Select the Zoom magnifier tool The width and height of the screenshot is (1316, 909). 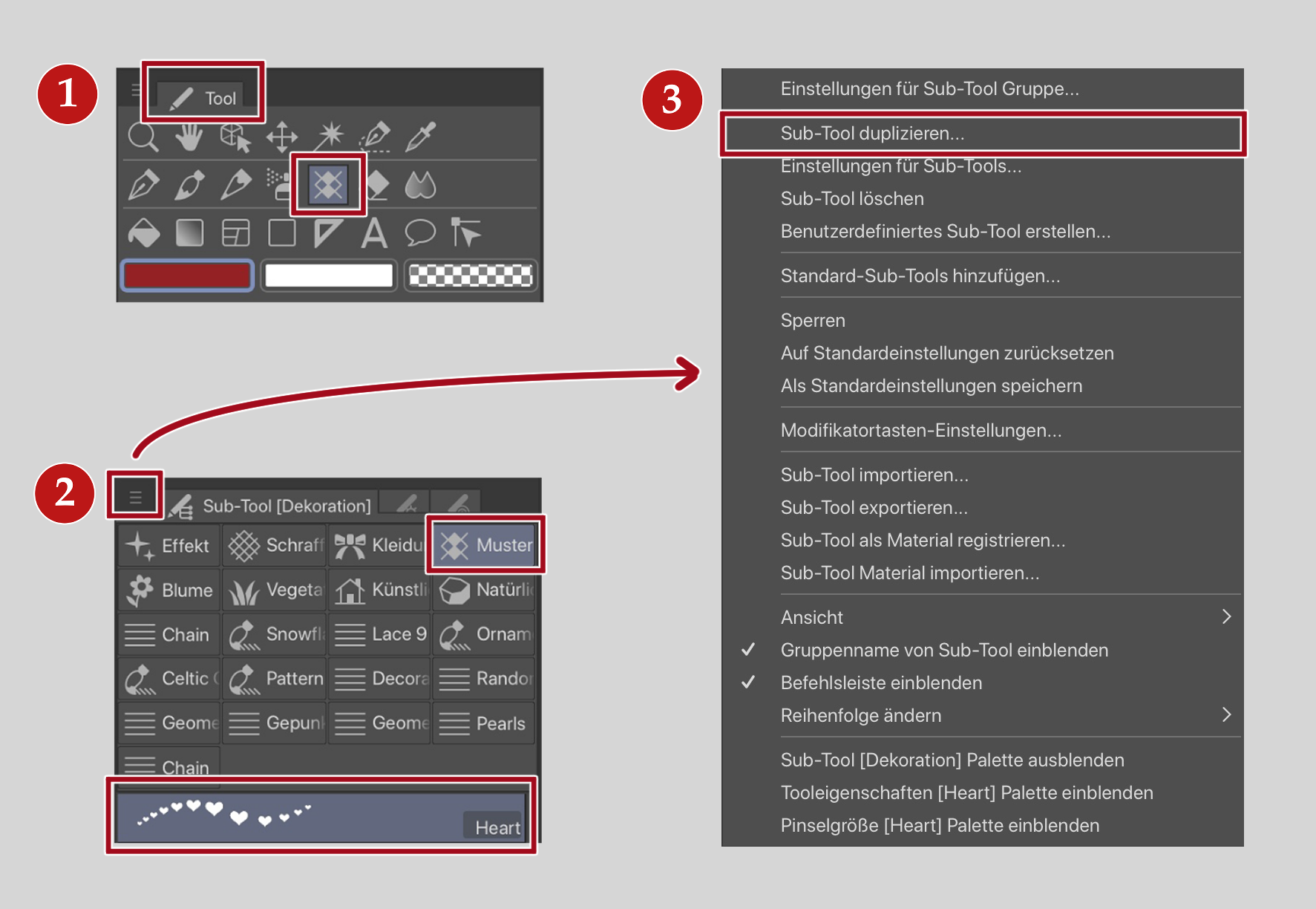coord(143,137)
